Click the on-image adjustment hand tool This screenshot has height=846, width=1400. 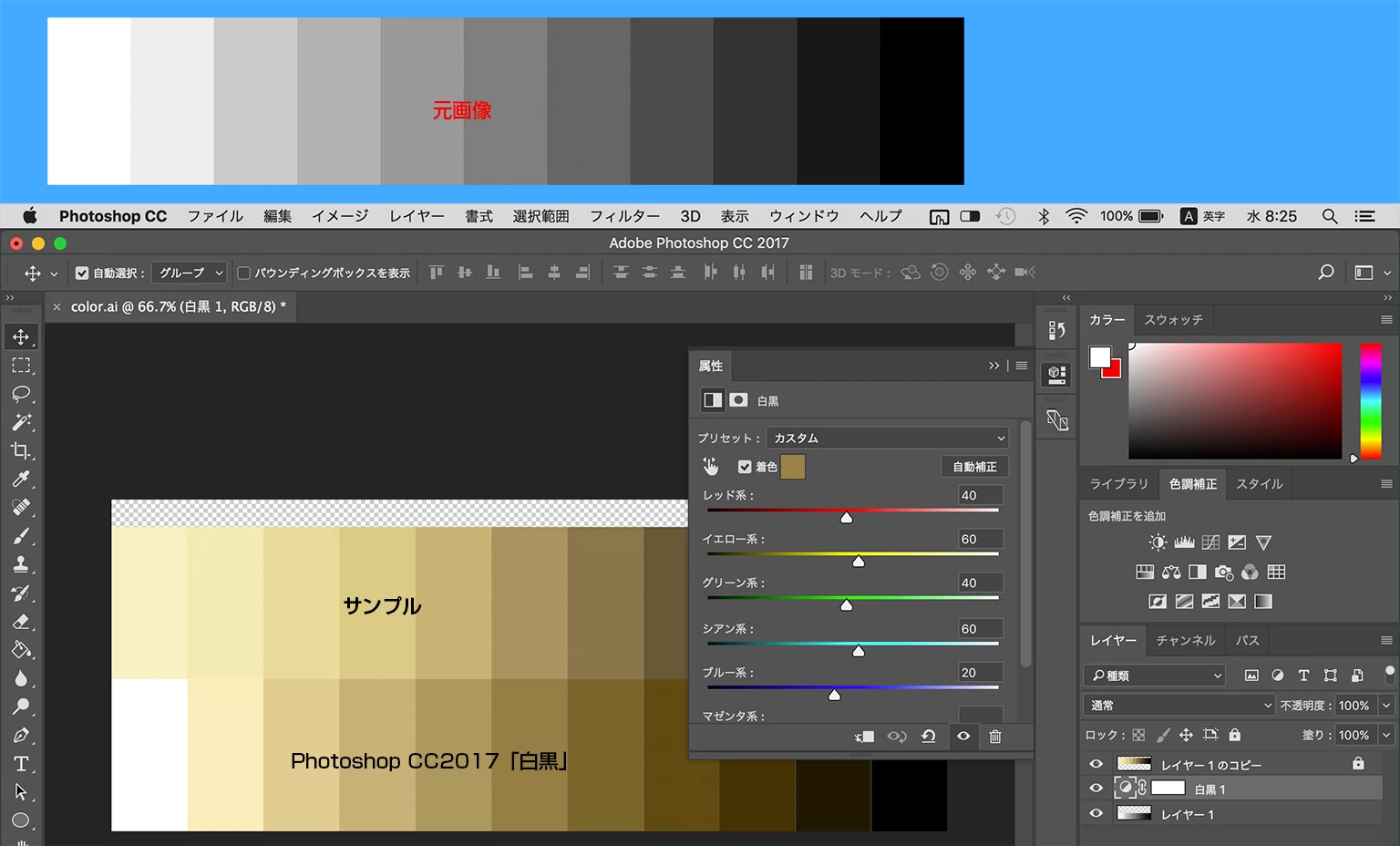click(711, 467)
